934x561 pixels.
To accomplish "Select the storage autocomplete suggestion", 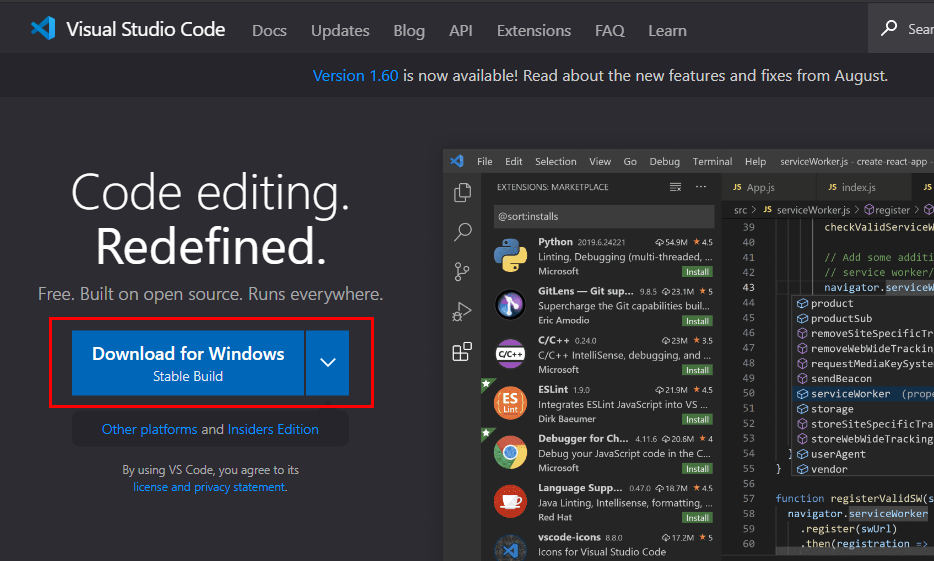I will point(863,409).
